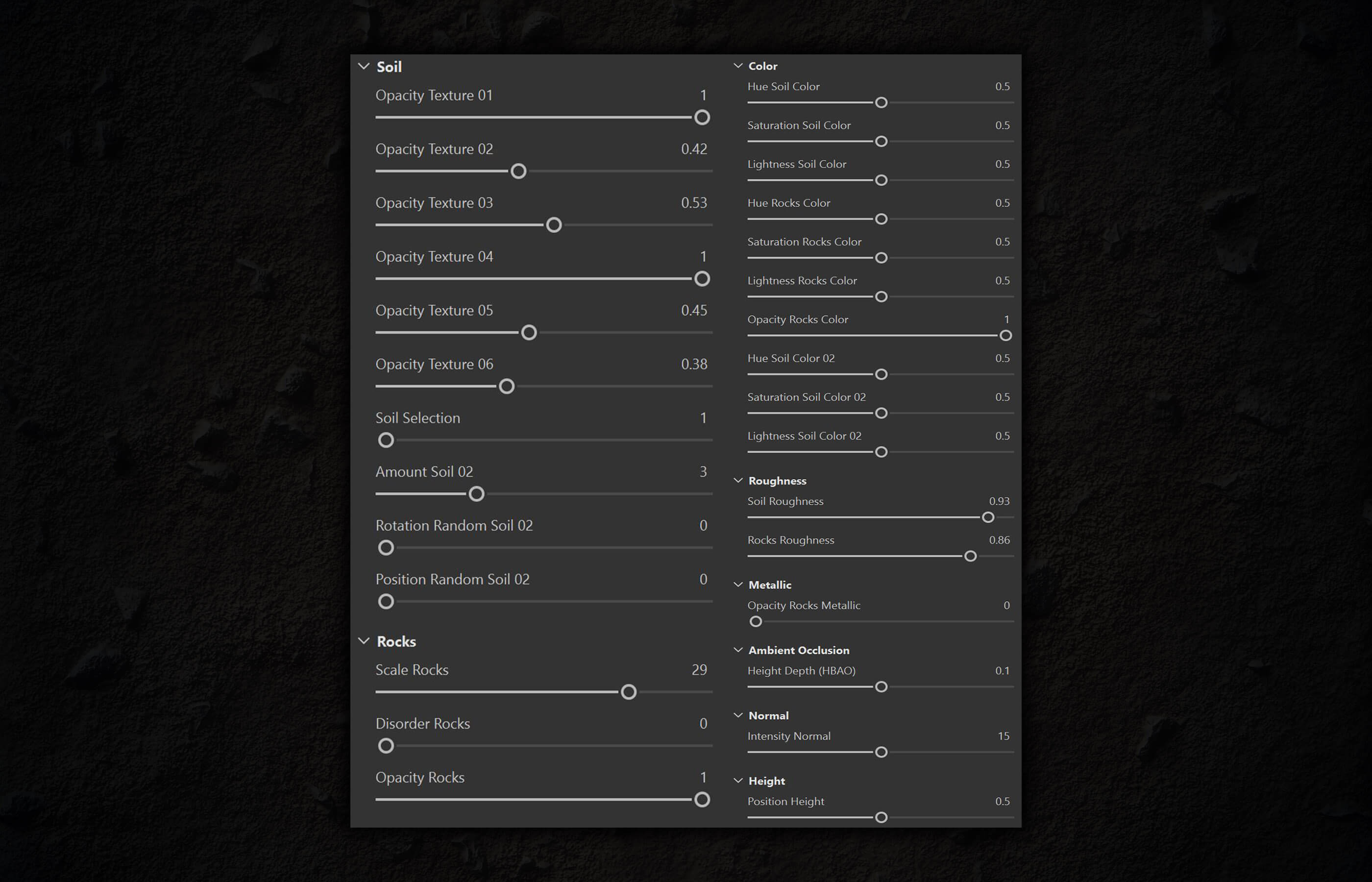Click the Disorder Rocks slider handle
Screen dimensions: 1372x882
(x=386, y=746)
